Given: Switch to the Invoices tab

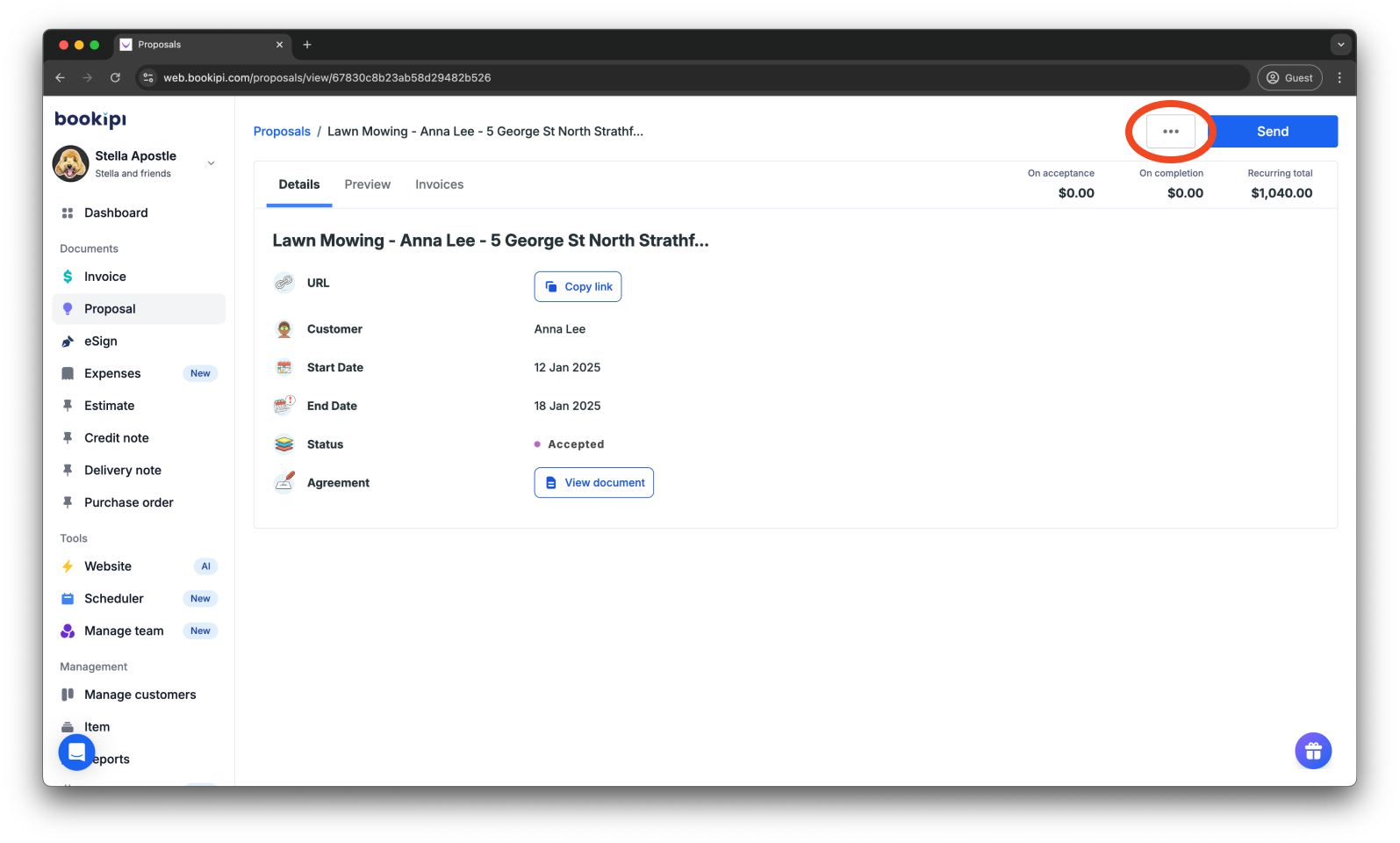Looking at the screenshot, I should [439, 184].
